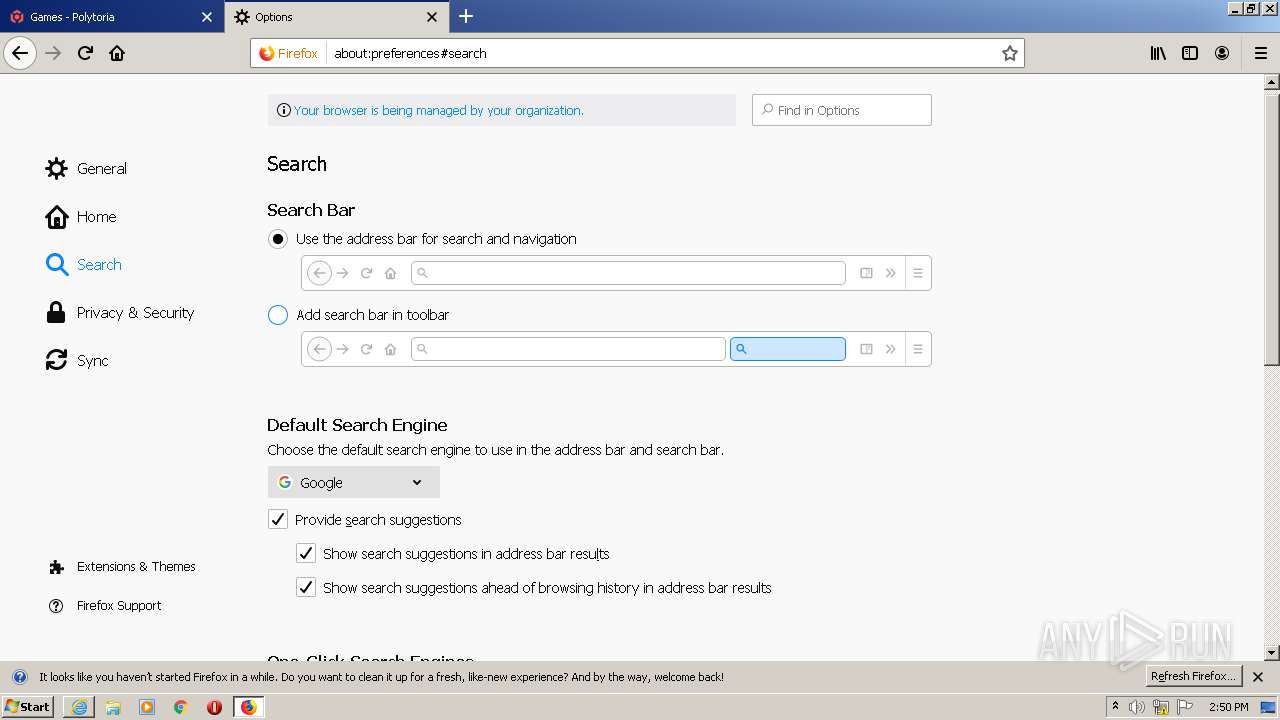Click the Action Center flag tray icon

coord(1185,707)
